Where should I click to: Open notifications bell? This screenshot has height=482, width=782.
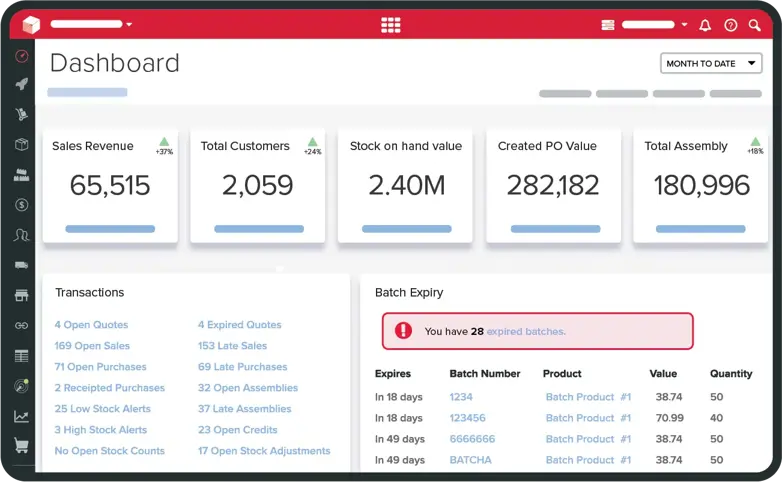pyautogui.click(x=705, y=25)
